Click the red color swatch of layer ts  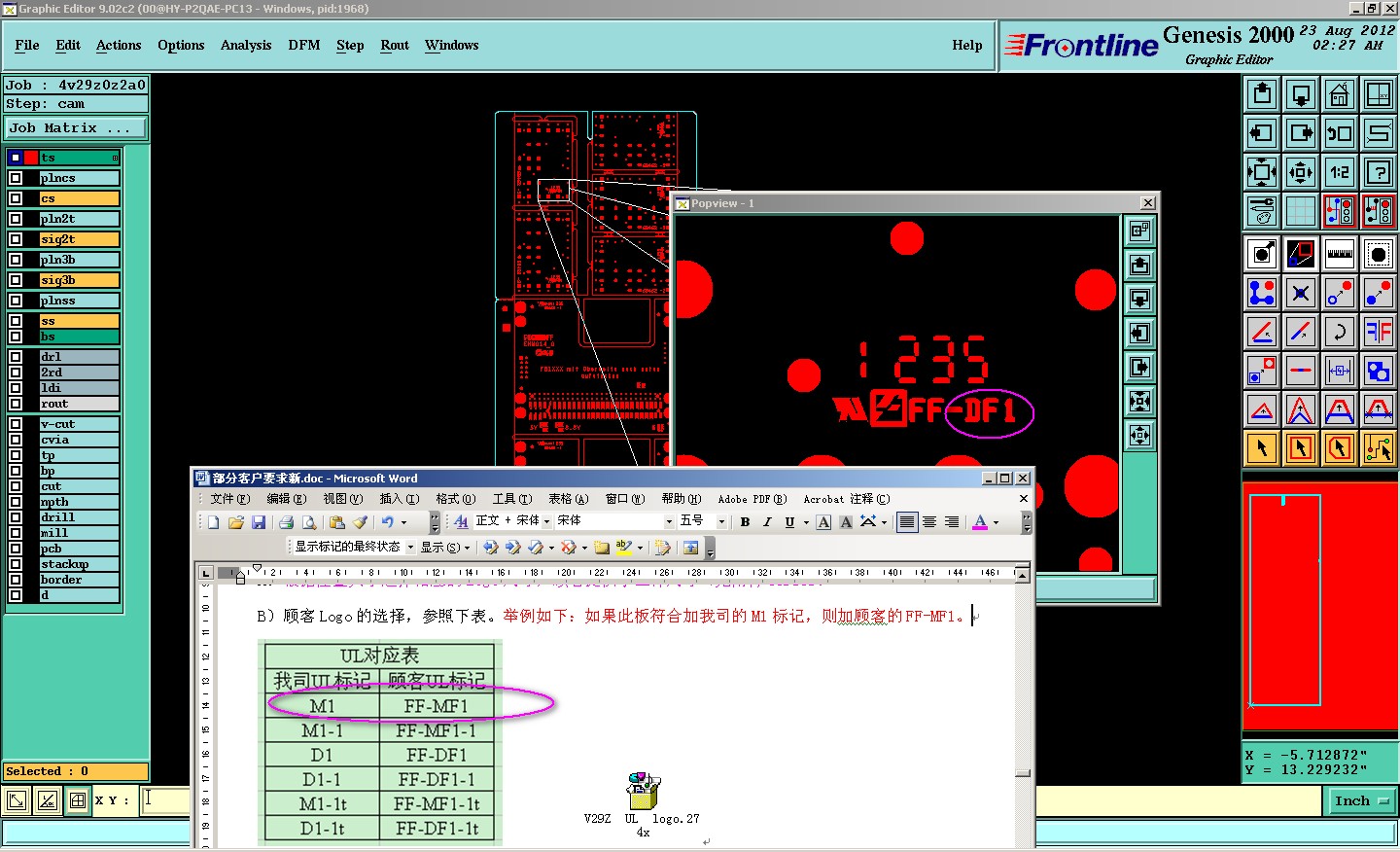[x=31, y=158]
